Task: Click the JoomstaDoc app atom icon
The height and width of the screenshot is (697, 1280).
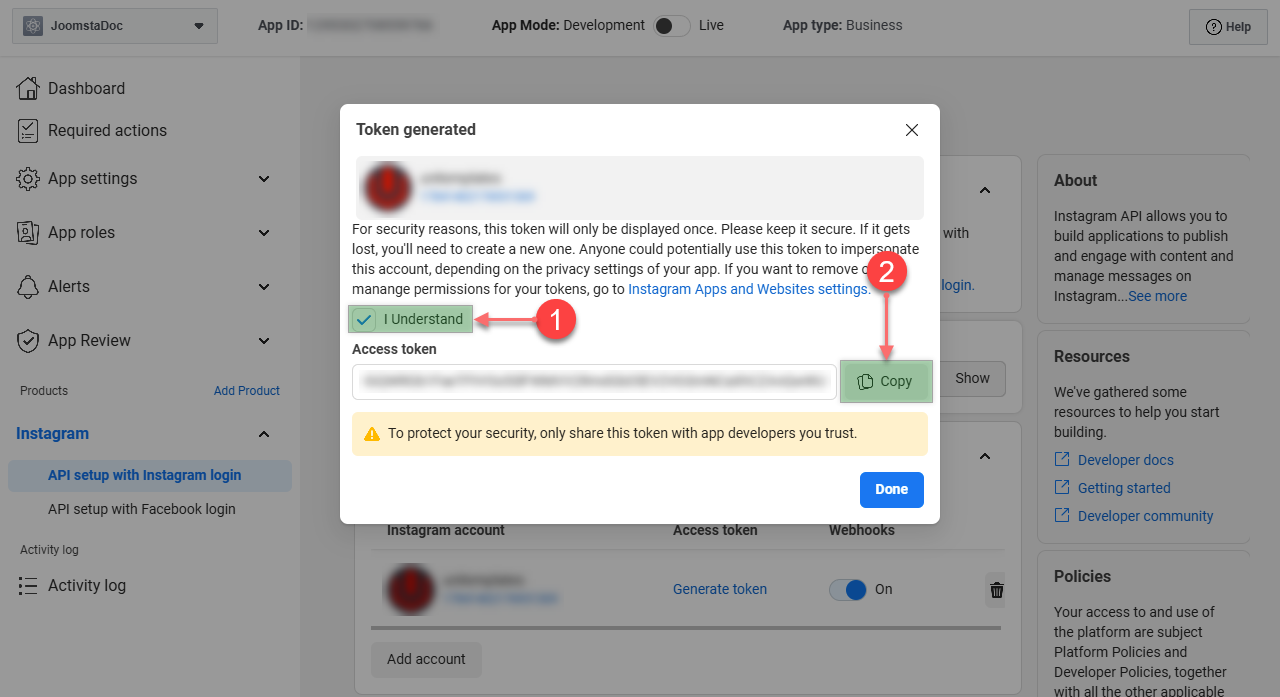Action: (33, 26)
